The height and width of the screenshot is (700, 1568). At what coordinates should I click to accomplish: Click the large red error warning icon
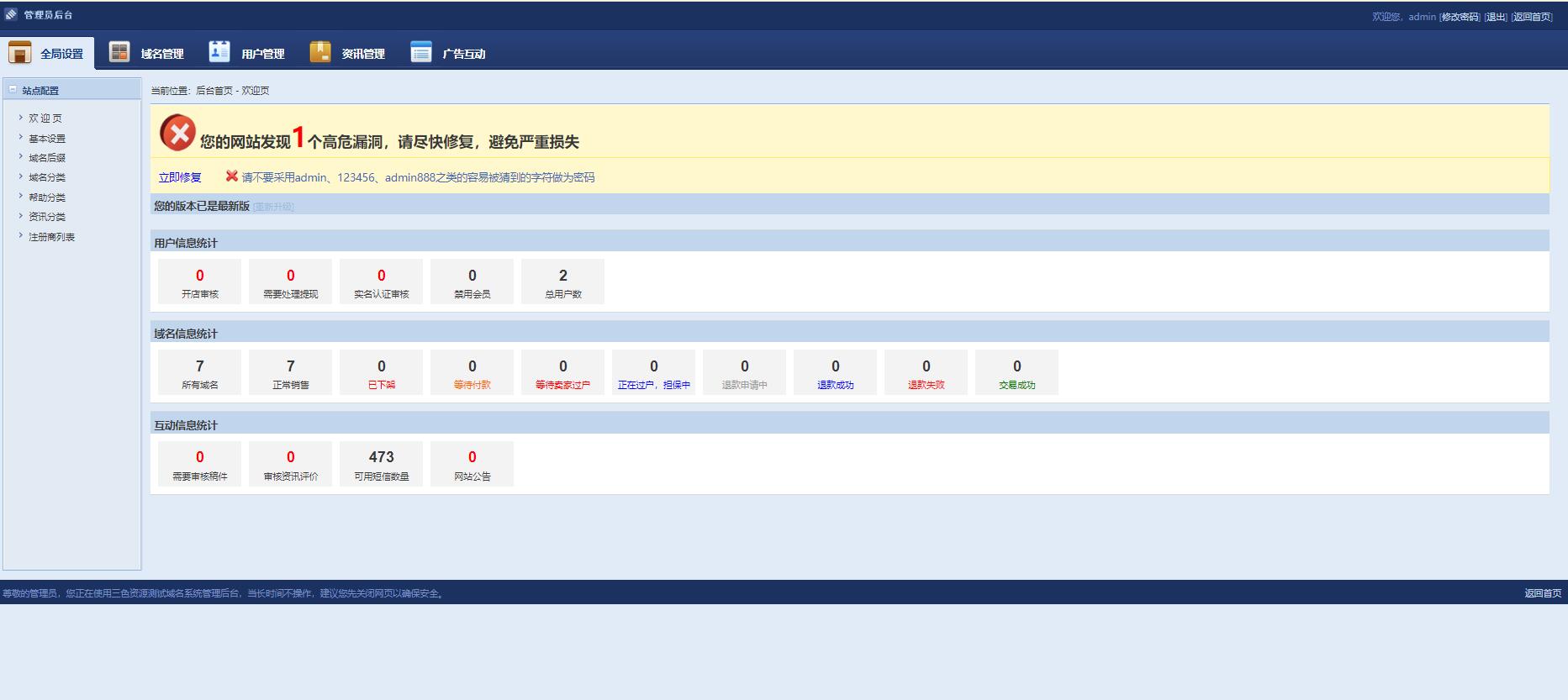coord(177,133)
